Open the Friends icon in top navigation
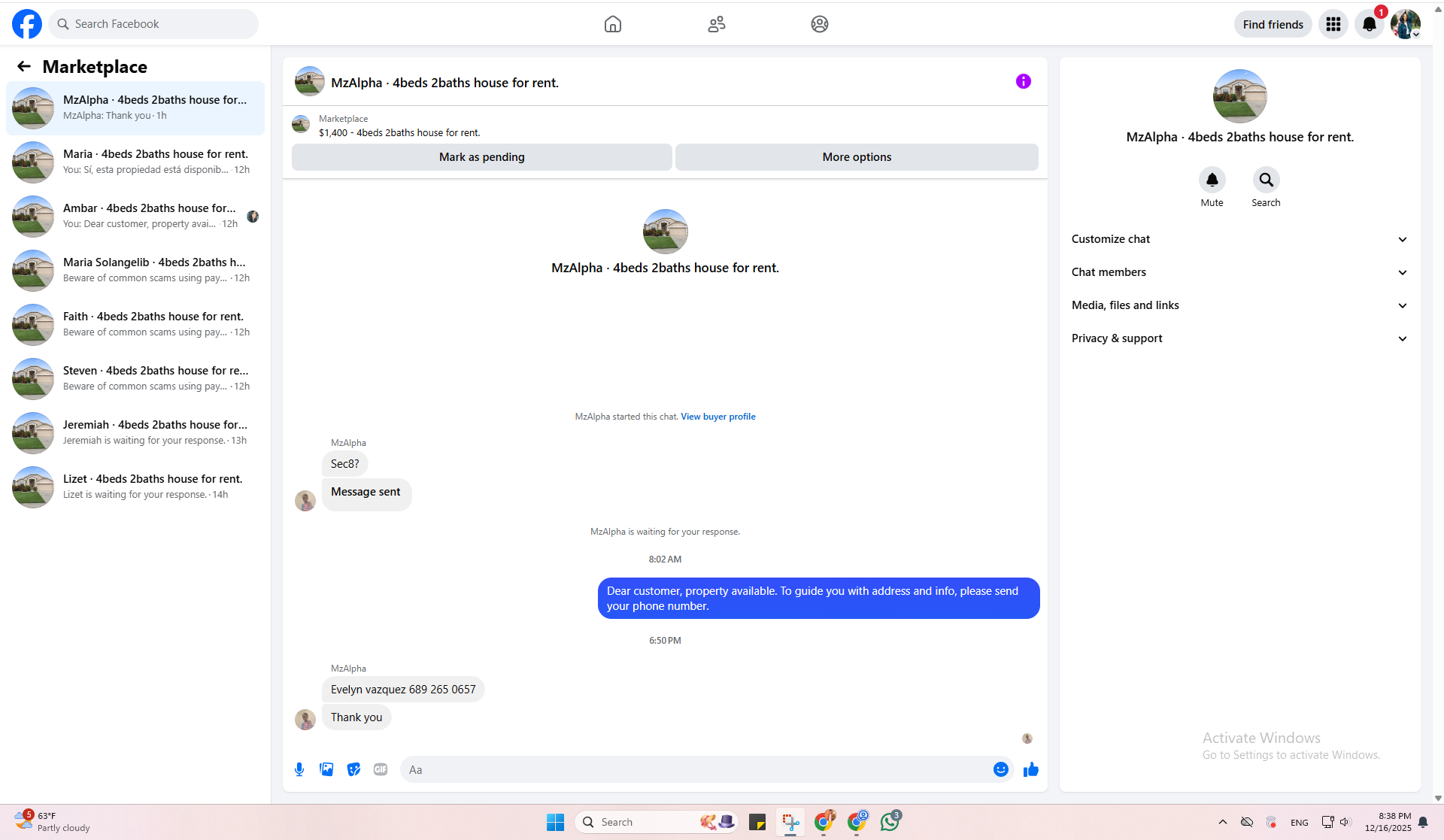 pyautogui.click(x=717, y=24)
